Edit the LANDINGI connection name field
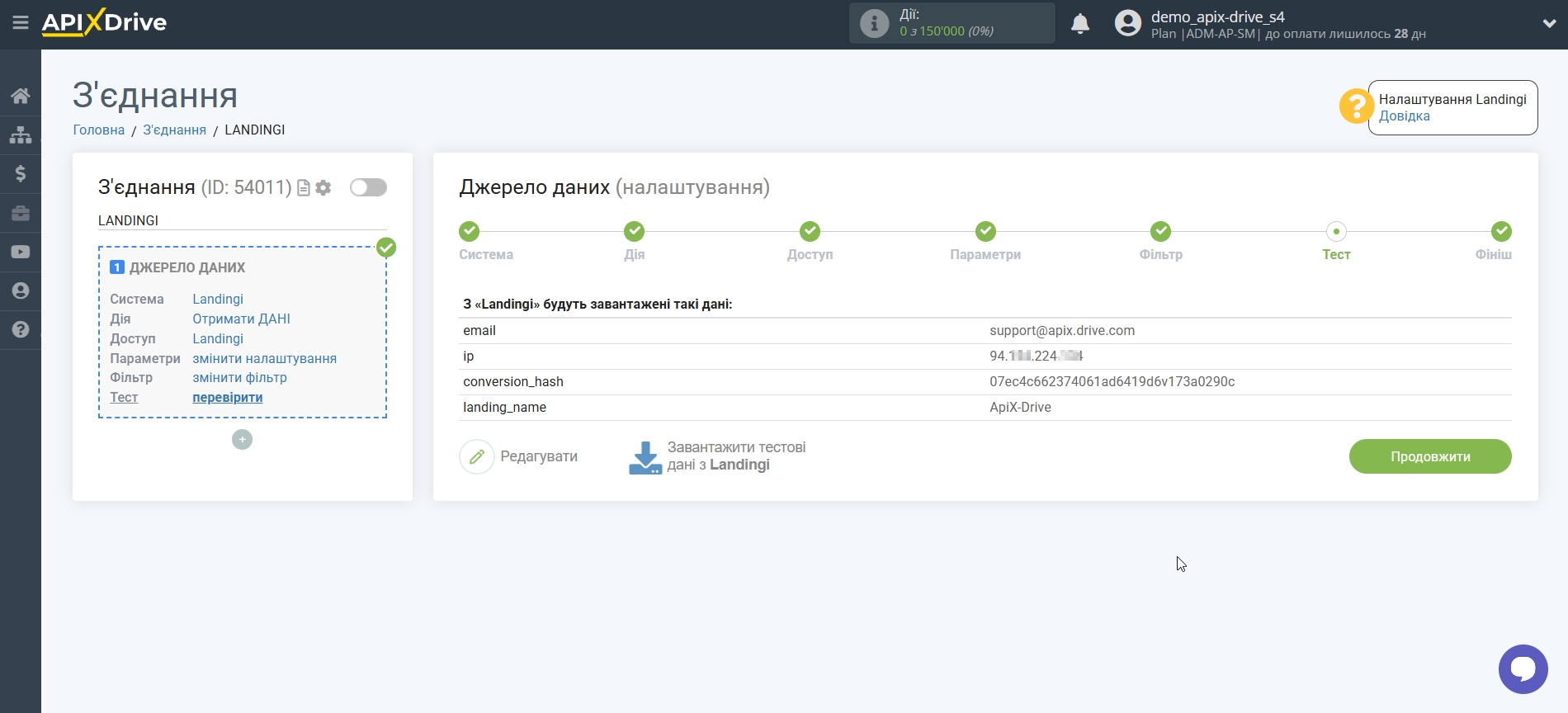1568x713 pixels. [x=242, y=220]
